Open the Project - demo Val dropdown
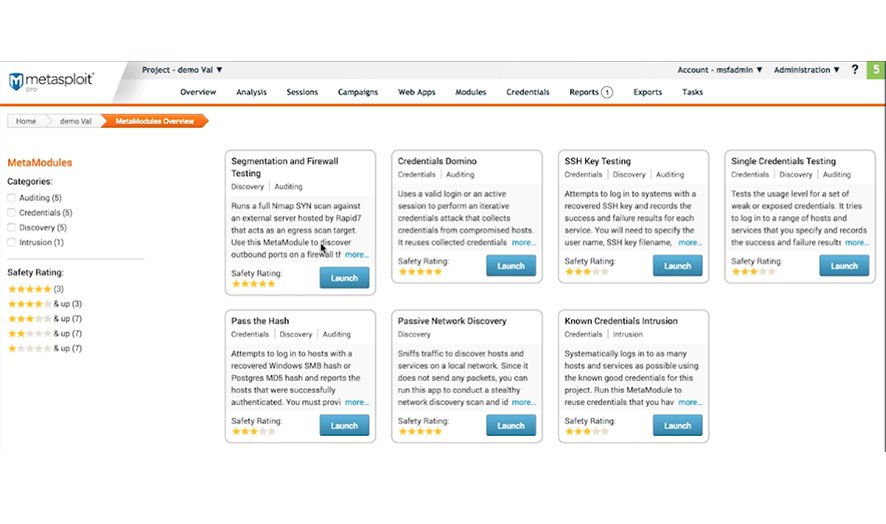This screenshot has height=524, width=886. pyautogui.click(x=182, y=70)
